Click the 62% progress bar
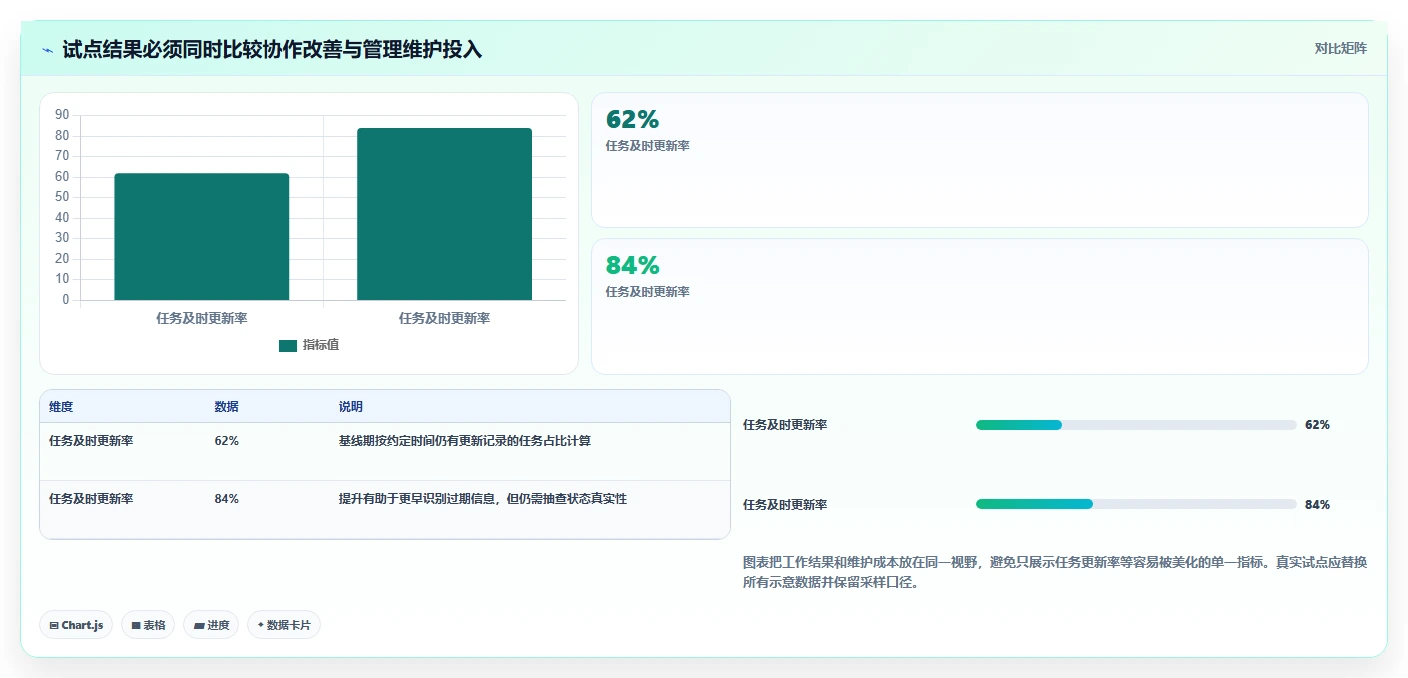The height and width of the screenshot is (678, 1408). [1136, 425]
